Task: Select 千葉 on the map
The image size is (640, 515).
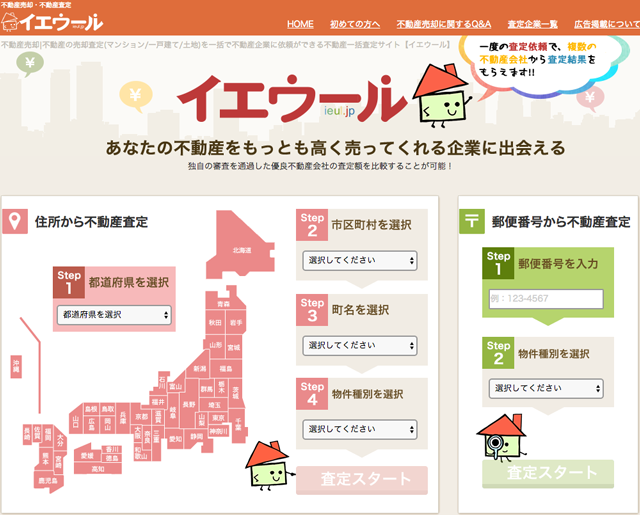Action: [238, 423]
